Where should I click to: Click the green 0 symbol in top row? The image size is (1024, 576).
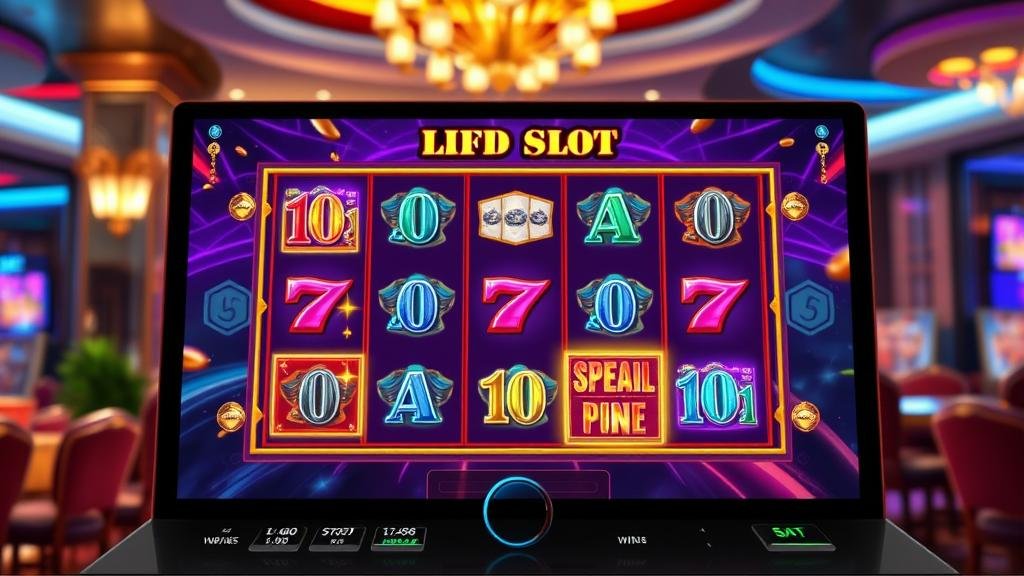(x=417, y=218)
